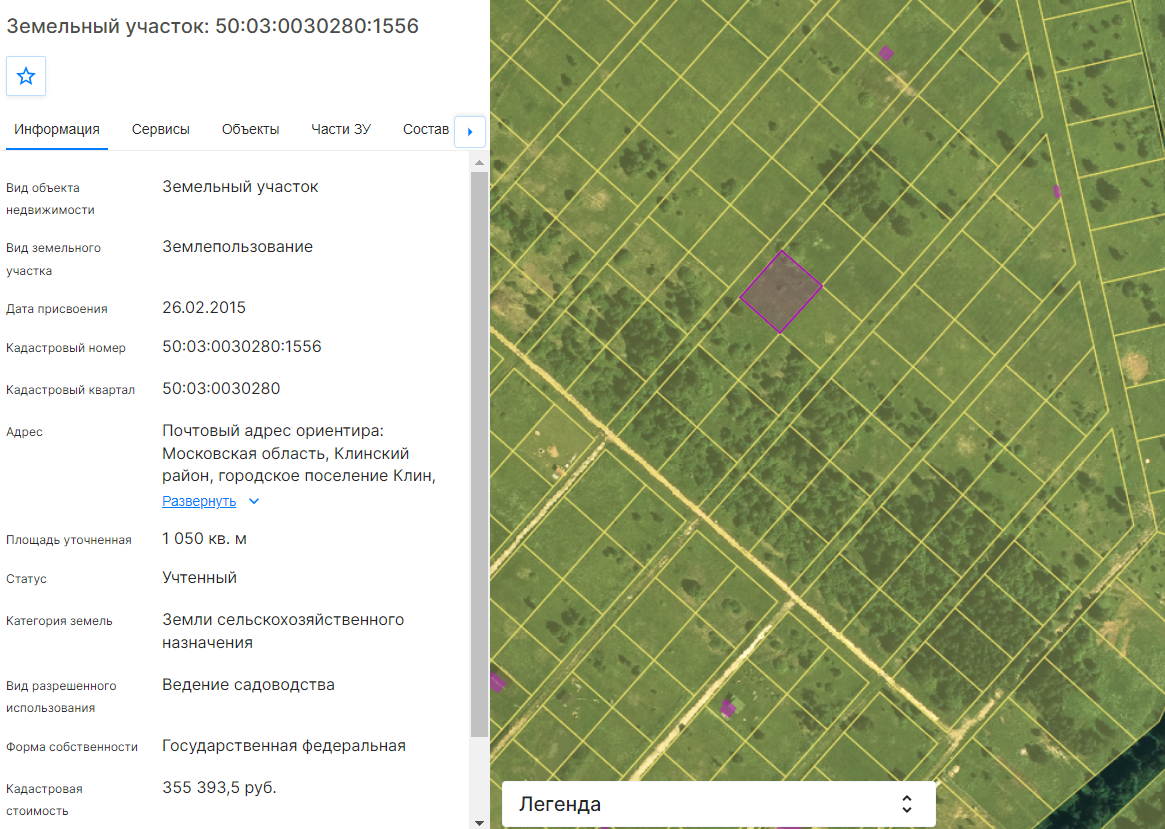Image resolution: width=1165 pixels, height=829 pixels.
Task: Open the Состав tab
Action: 426,129
